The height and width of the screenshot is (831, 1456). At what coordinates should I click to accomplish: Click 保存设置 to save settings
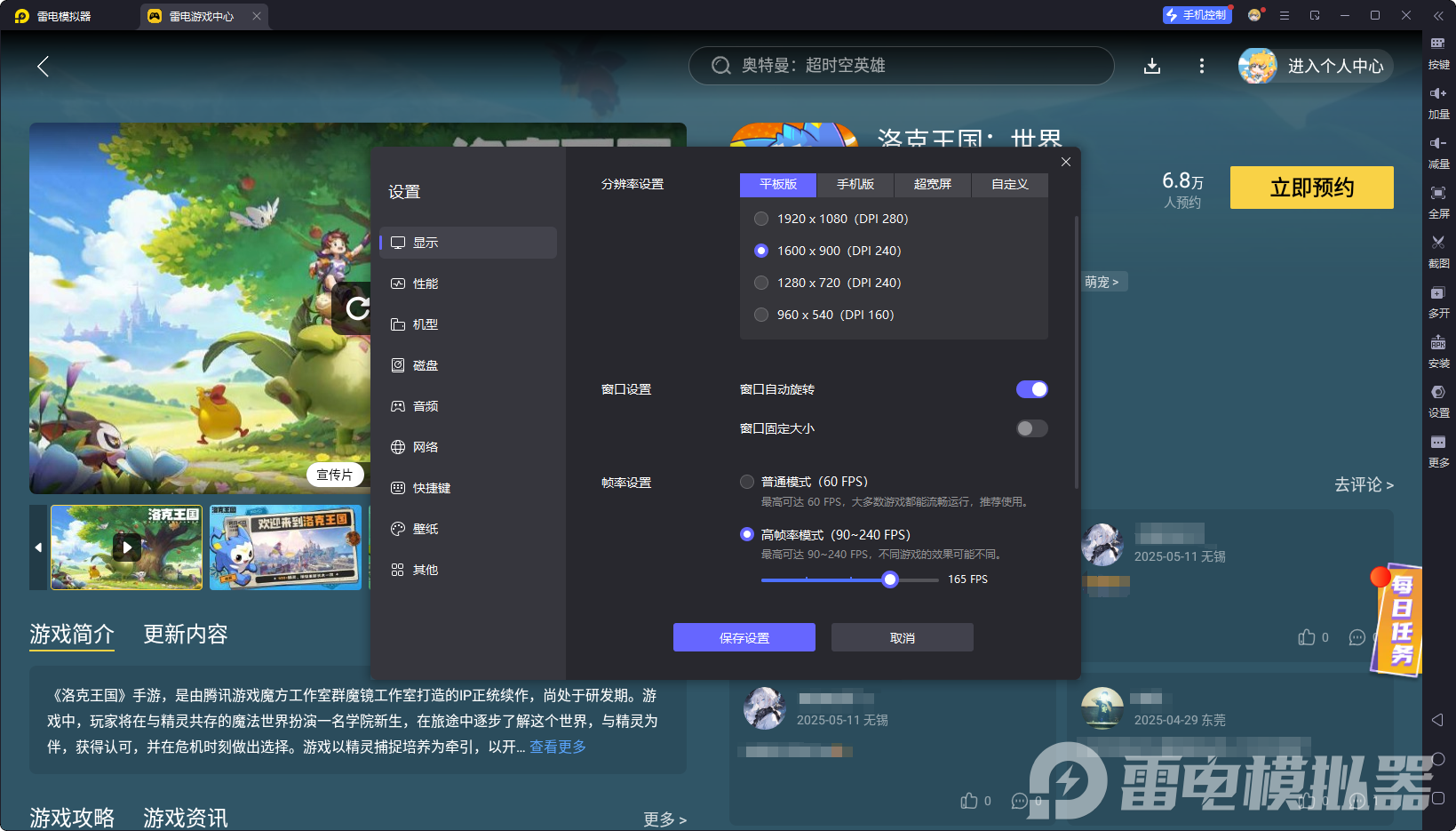pos(744,637)
